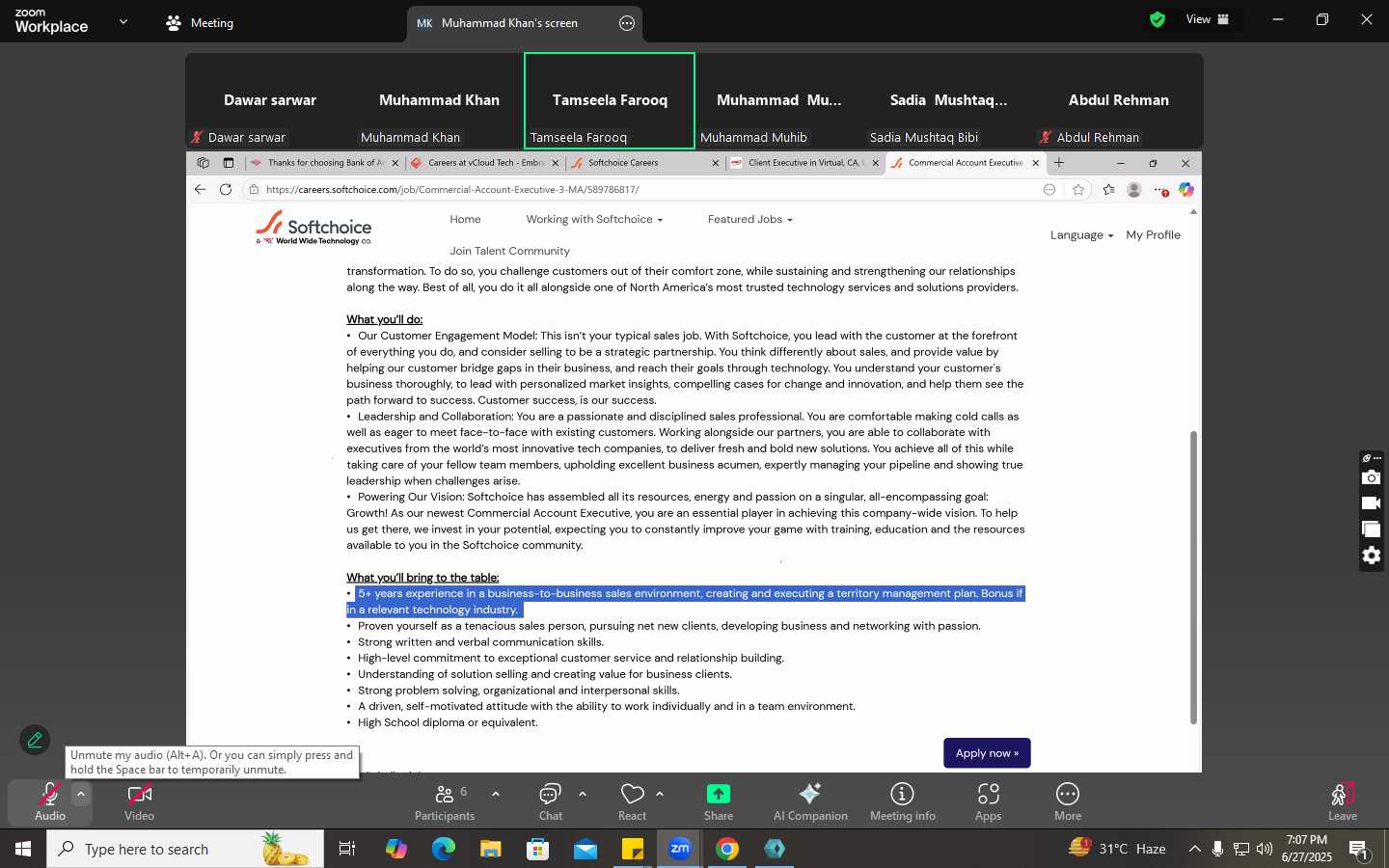
Task: Open screen share options ellipsis
Action: 627,23
